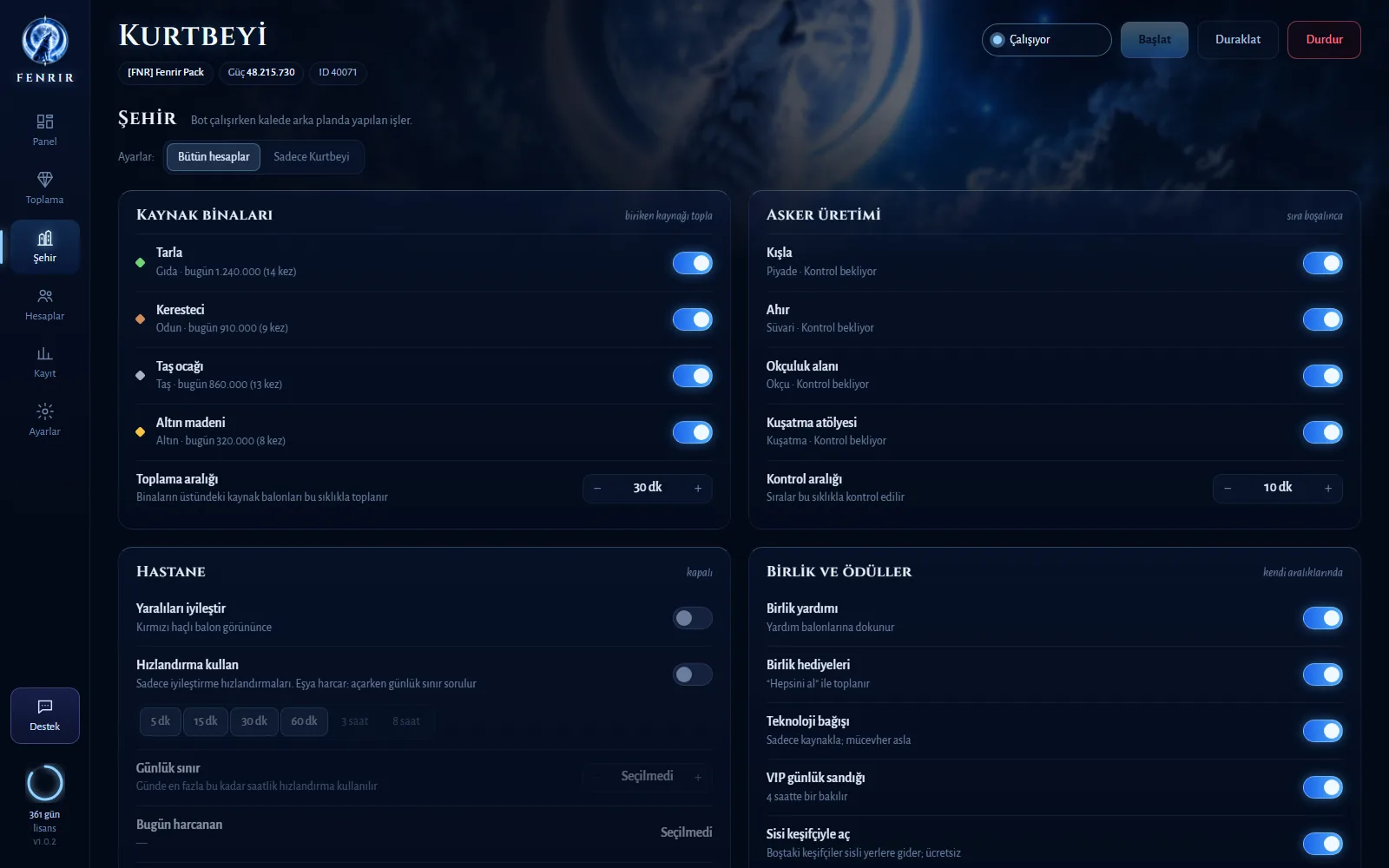Screen dimensions: 1389x868
Task: Open Ayarlar gear icon in sidebar
Action: pyautogui.click(x=45, y=411)
